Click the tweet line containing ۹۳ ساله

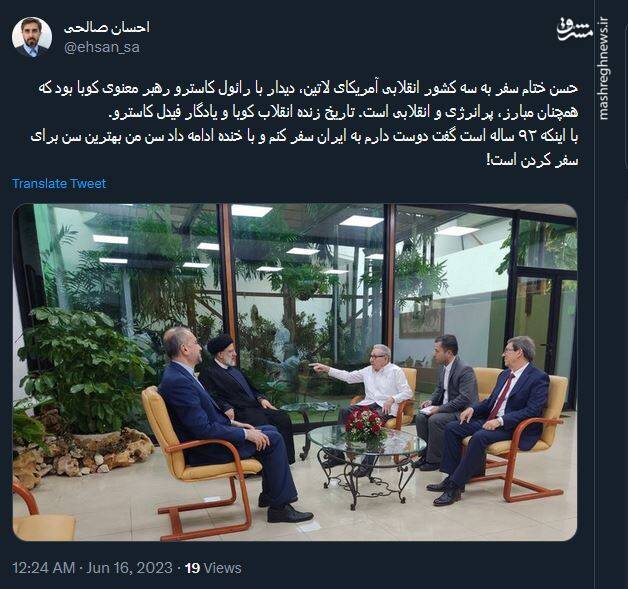click(304, 137)
